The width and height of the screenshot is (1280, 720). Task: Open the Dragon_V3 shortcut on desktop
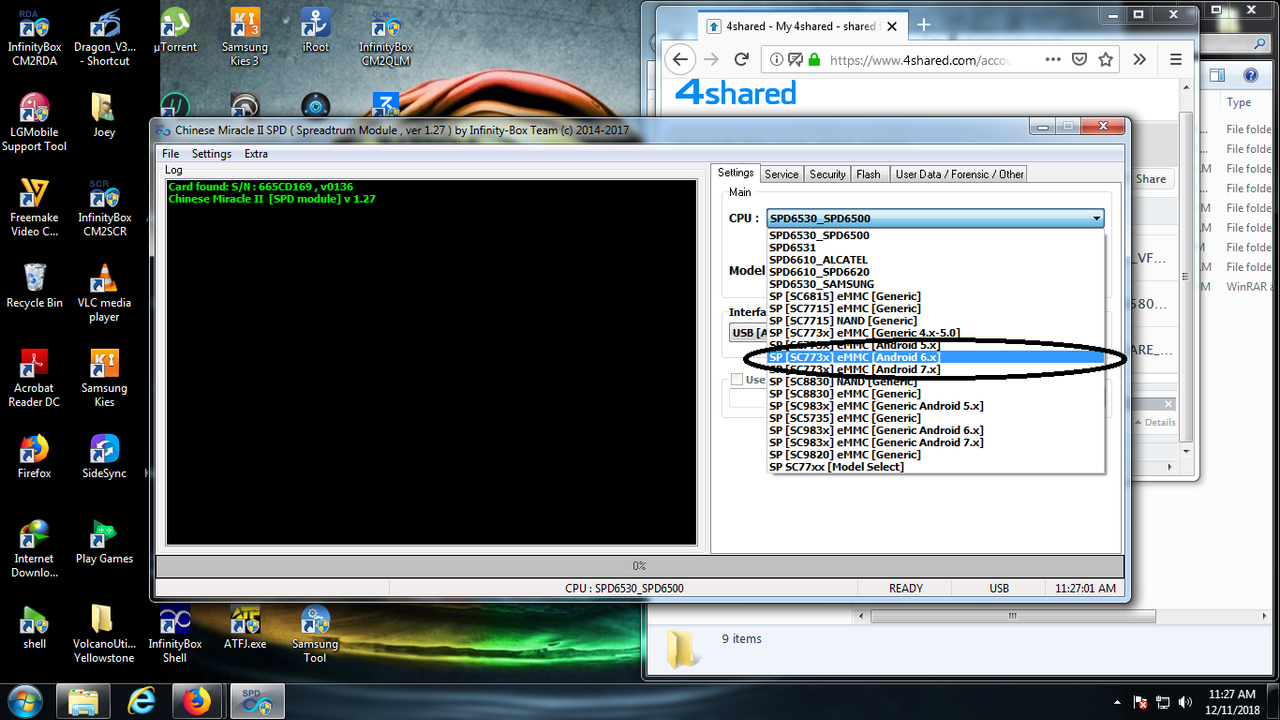pos(107,38)
